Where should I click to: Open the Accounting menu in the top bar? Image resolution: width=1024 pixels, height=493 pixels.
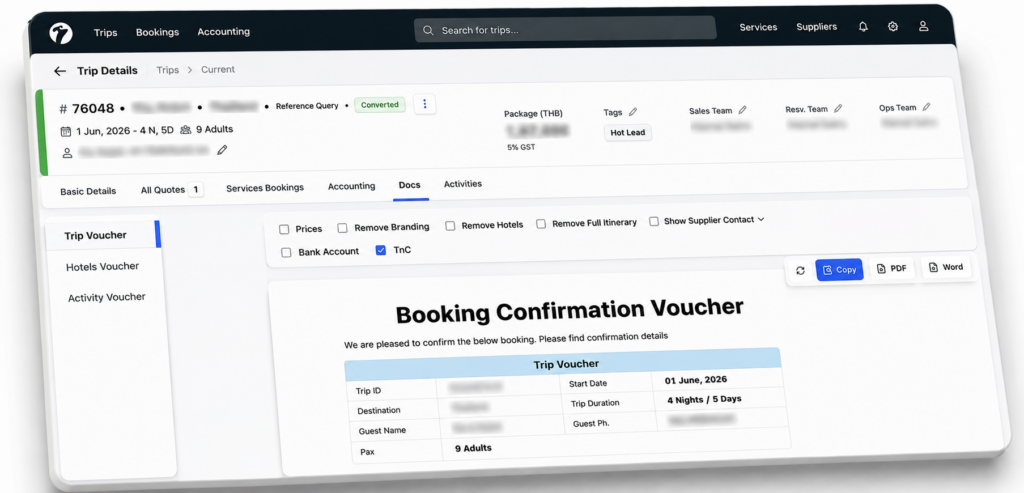(x=223, y=31)
